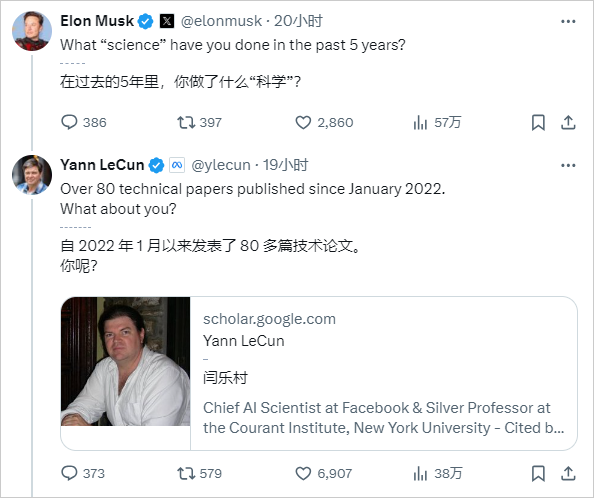Screen dimensions: 594x498
Task: Click the Meta affiliation badge by Yann LeCun
Action: click(177, 165)
